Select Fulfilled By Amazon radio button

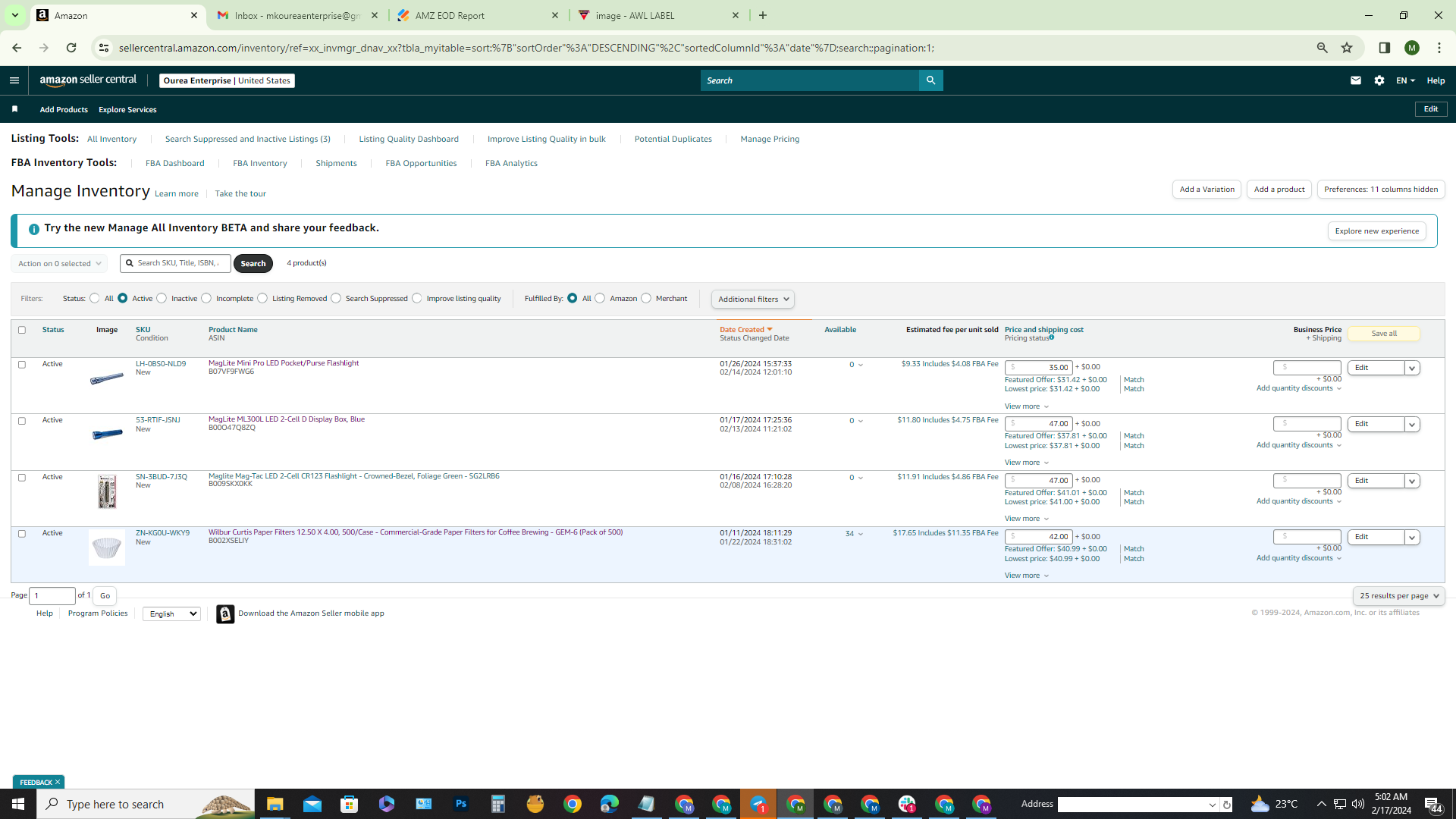(601, 298)
